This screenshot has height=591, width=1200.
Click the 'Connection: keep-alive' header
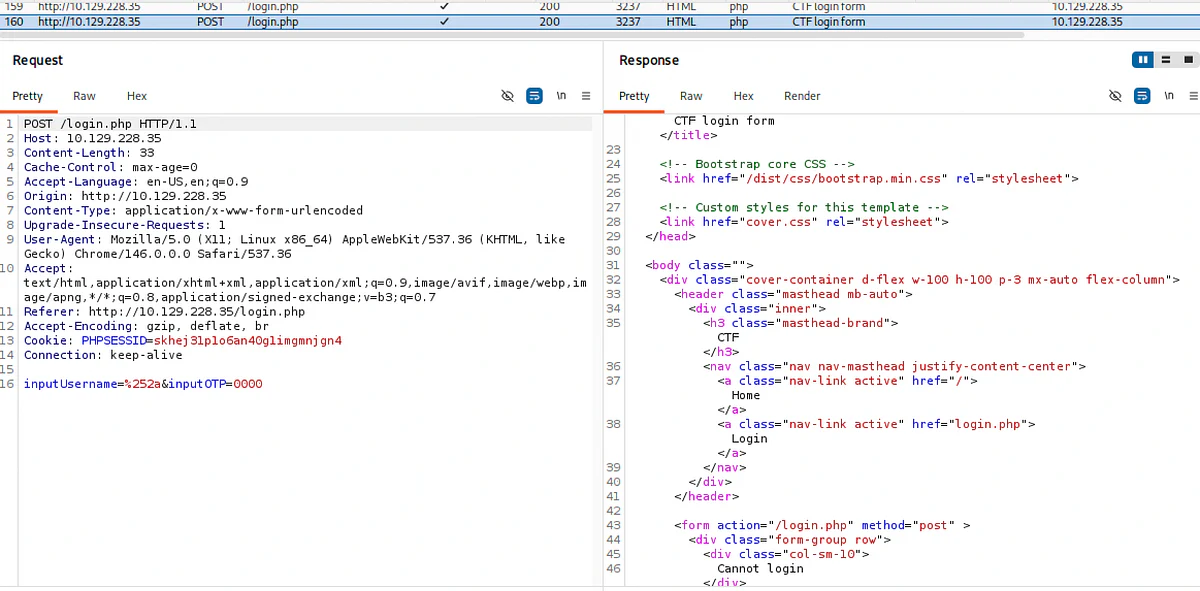pos(103,355)
